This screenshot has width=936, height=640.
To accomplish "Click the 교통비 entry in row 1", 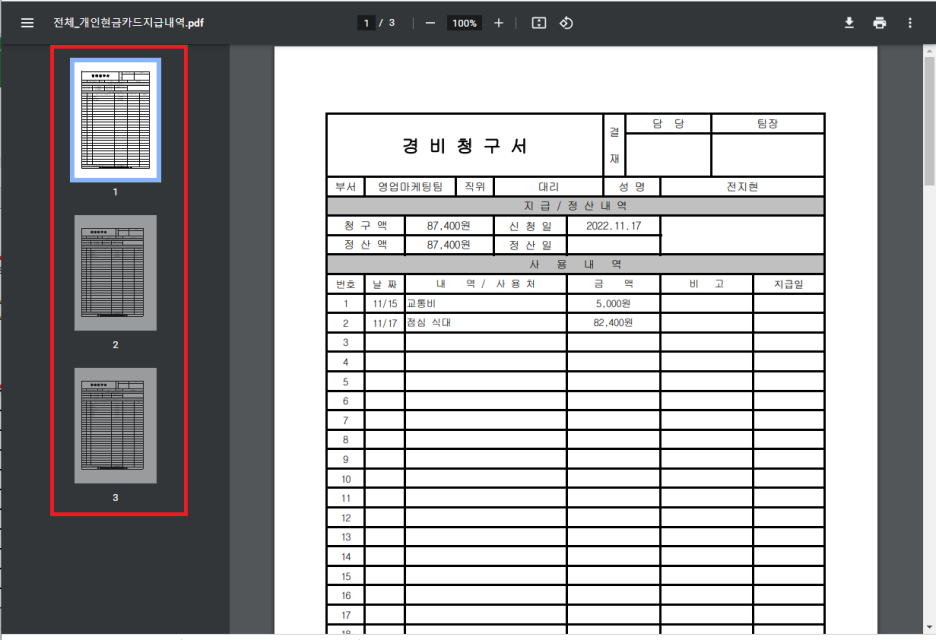I will click(x=421, y=303).
